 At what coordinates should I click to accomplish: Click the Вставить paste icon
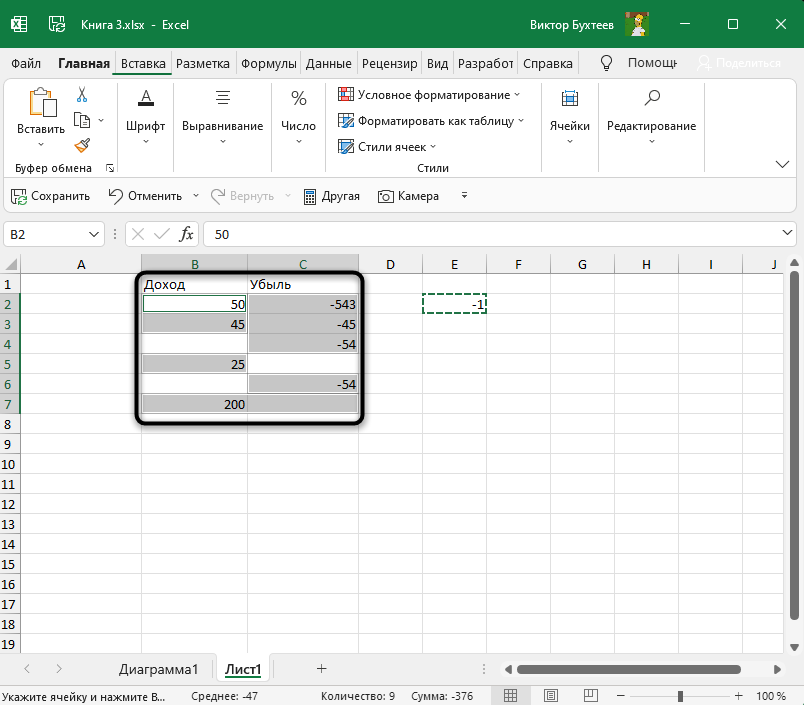coord(41,104)
